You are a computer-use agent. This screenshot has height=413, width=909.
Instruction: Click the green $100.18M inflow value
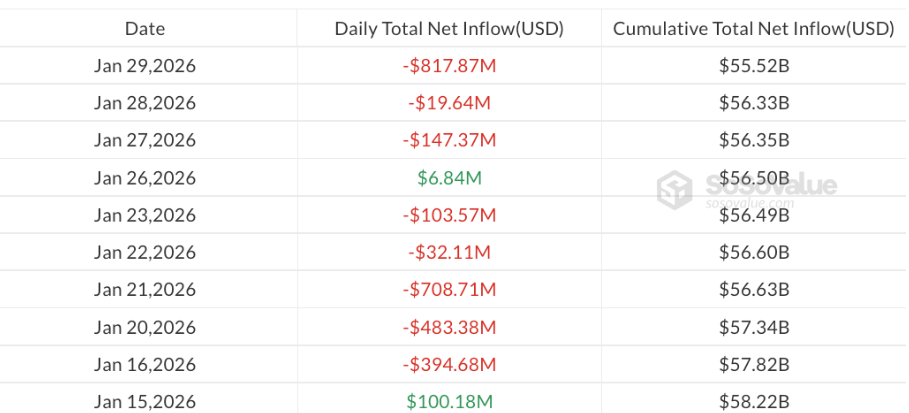tap(449, 401)
